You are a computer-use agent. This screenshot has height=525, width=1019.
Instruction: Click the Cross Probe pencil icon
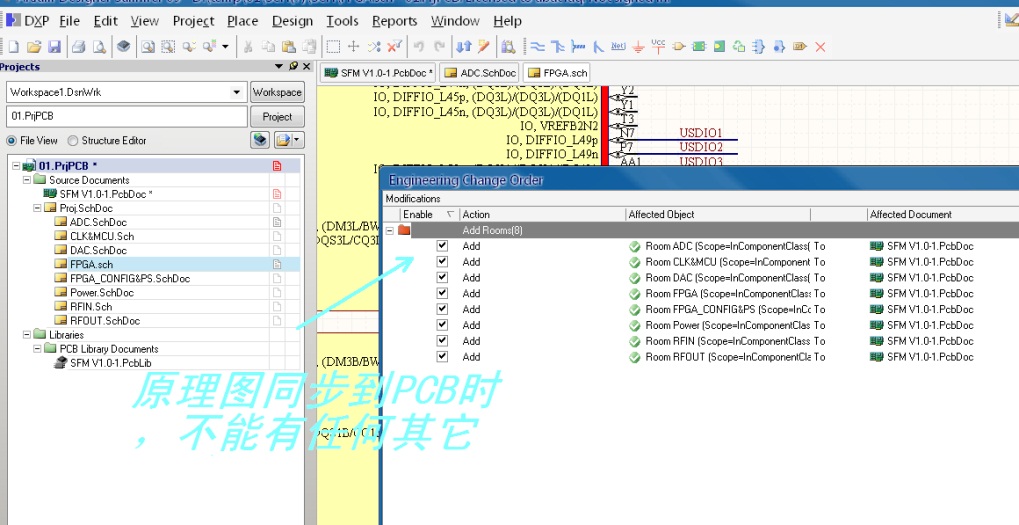coord(484,47)
